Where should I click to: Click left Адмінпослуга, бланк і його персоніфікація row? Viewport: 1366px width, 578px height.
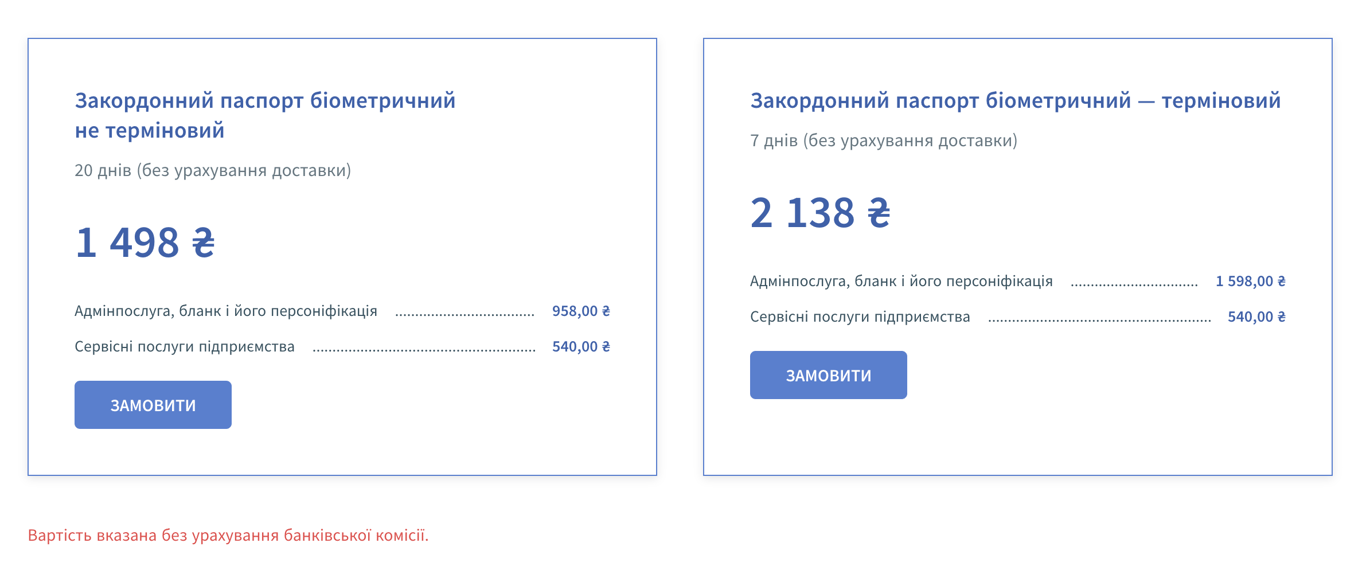point(225,311)
